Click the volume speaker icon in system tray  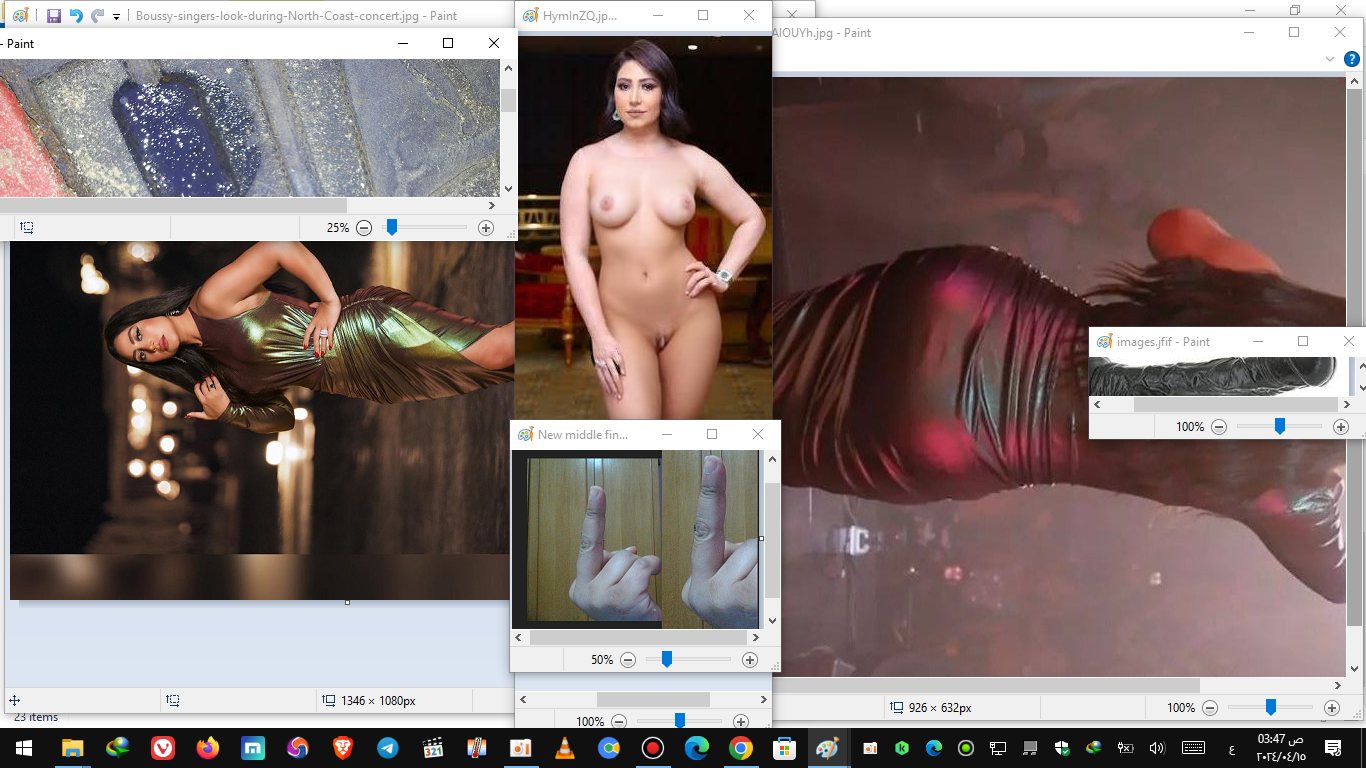pyautogui.click(x=1157, y=748)
